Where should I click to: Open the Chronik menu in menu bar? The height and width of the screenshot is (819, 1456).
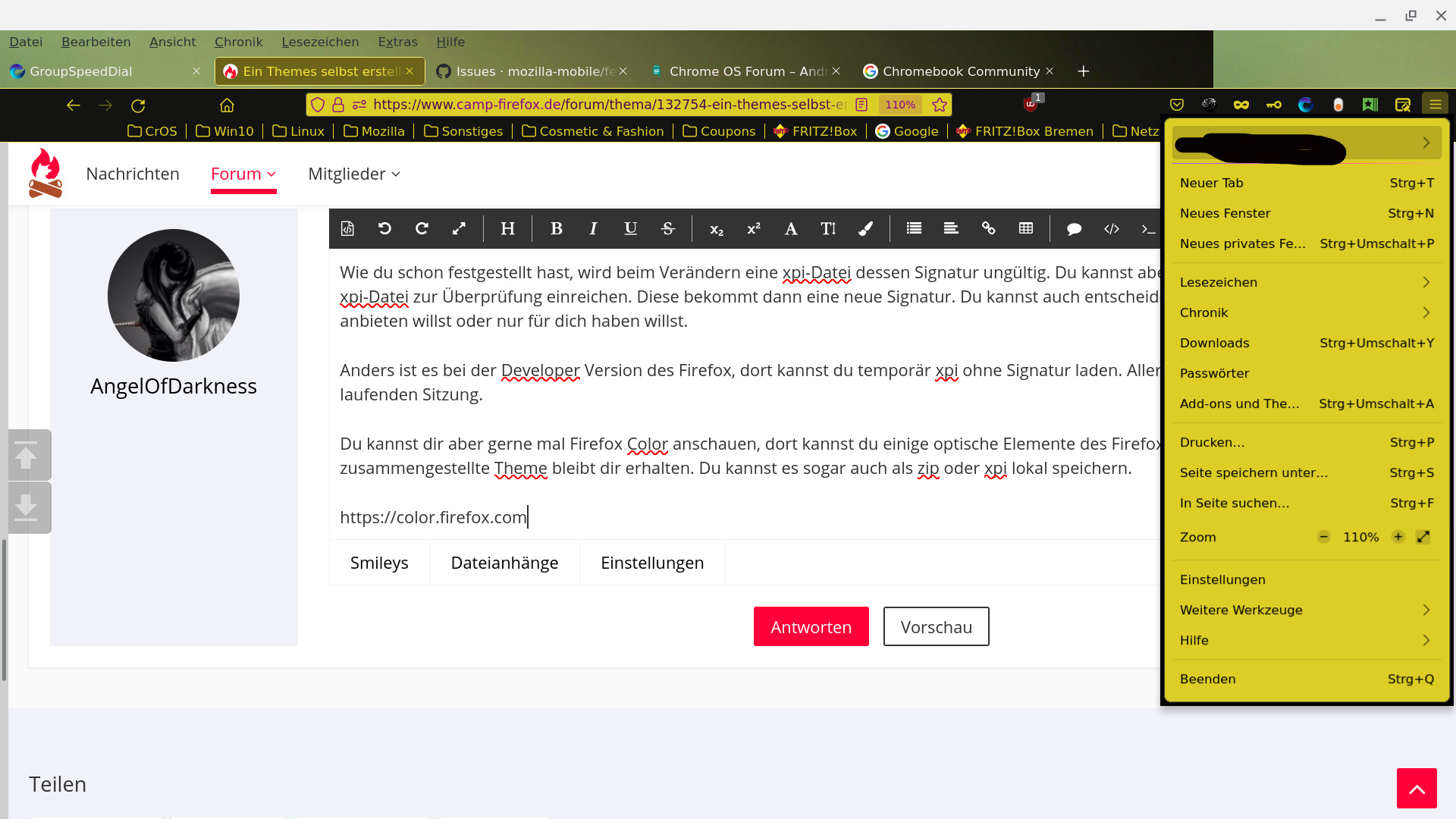click(x=238, y=42)
